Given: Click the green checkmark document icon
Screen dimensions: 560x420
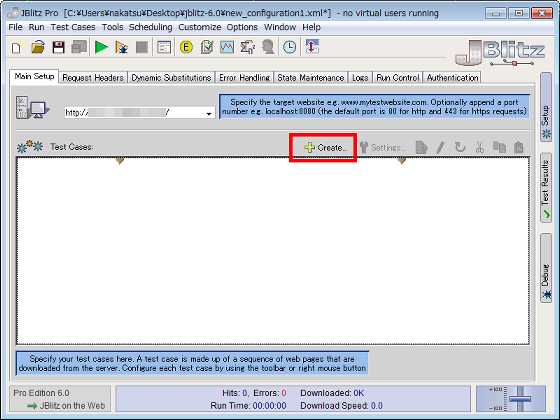Looking at the screenshot, I should tap(207, 47).
